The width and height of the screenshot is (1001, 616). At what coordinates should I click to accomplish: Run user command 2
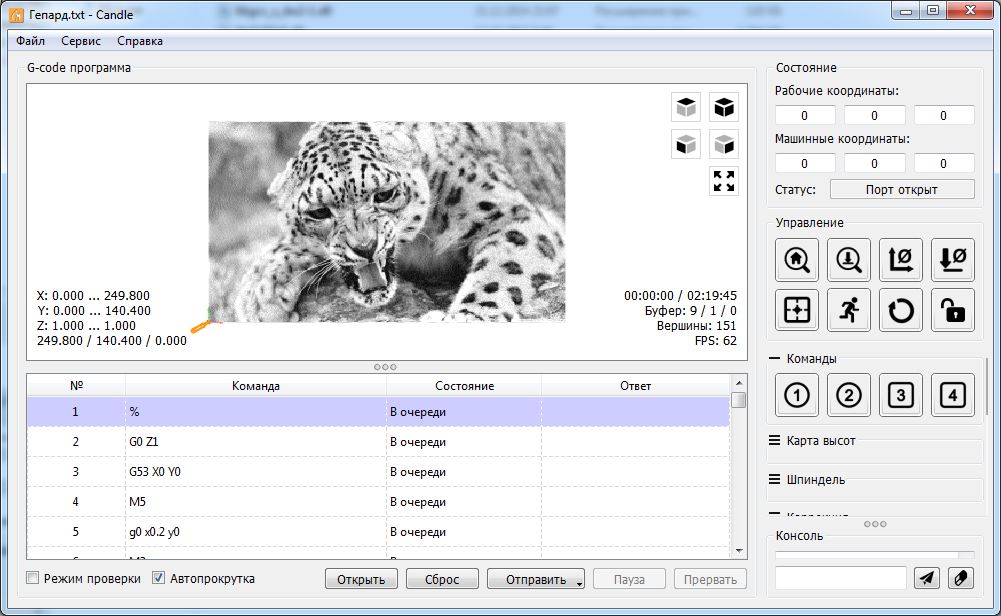click(x=849, y=395)
